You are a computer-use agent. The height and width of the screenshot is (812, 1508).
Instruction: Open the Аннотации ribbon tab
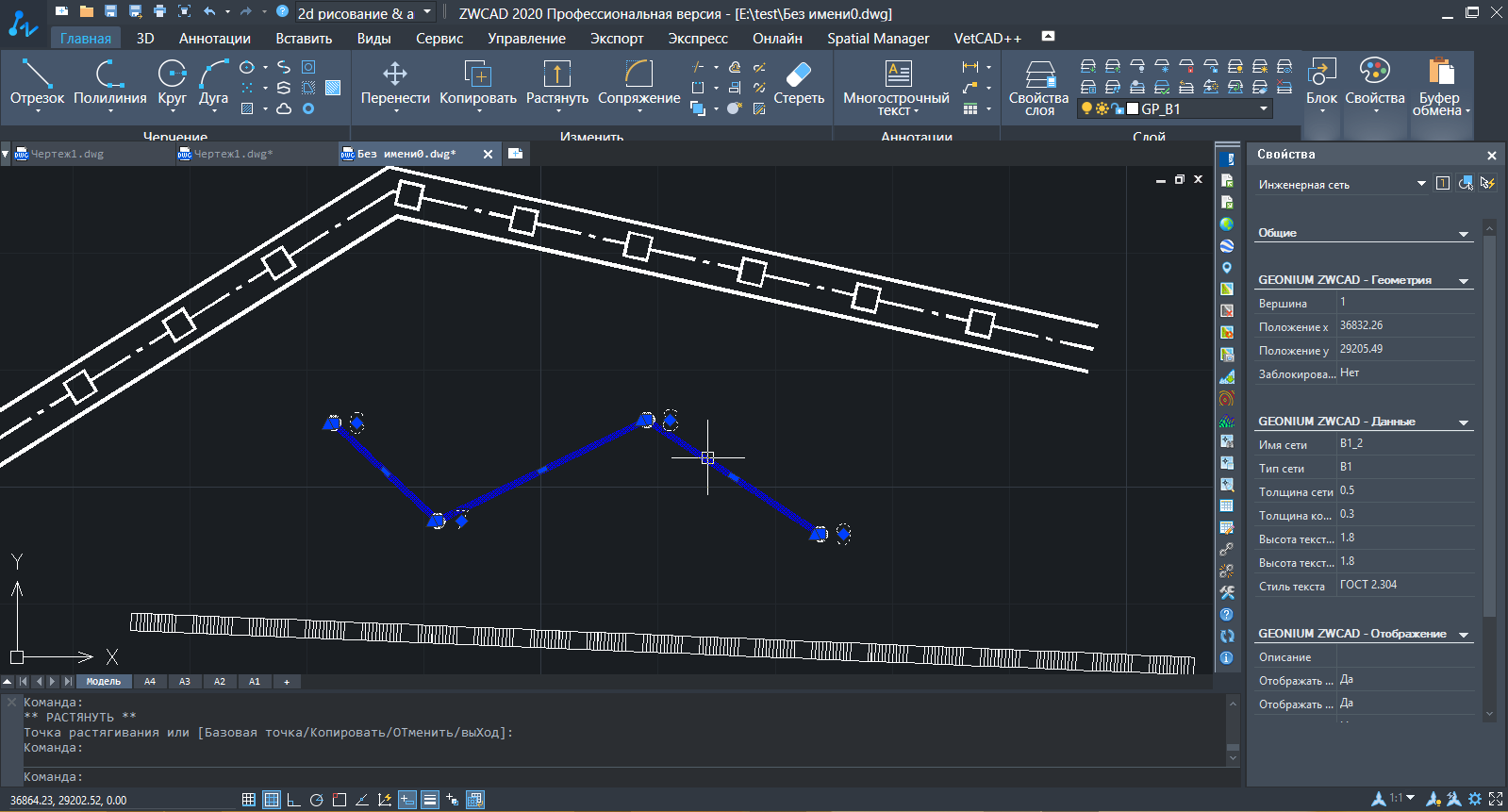[x=215, y=39]
